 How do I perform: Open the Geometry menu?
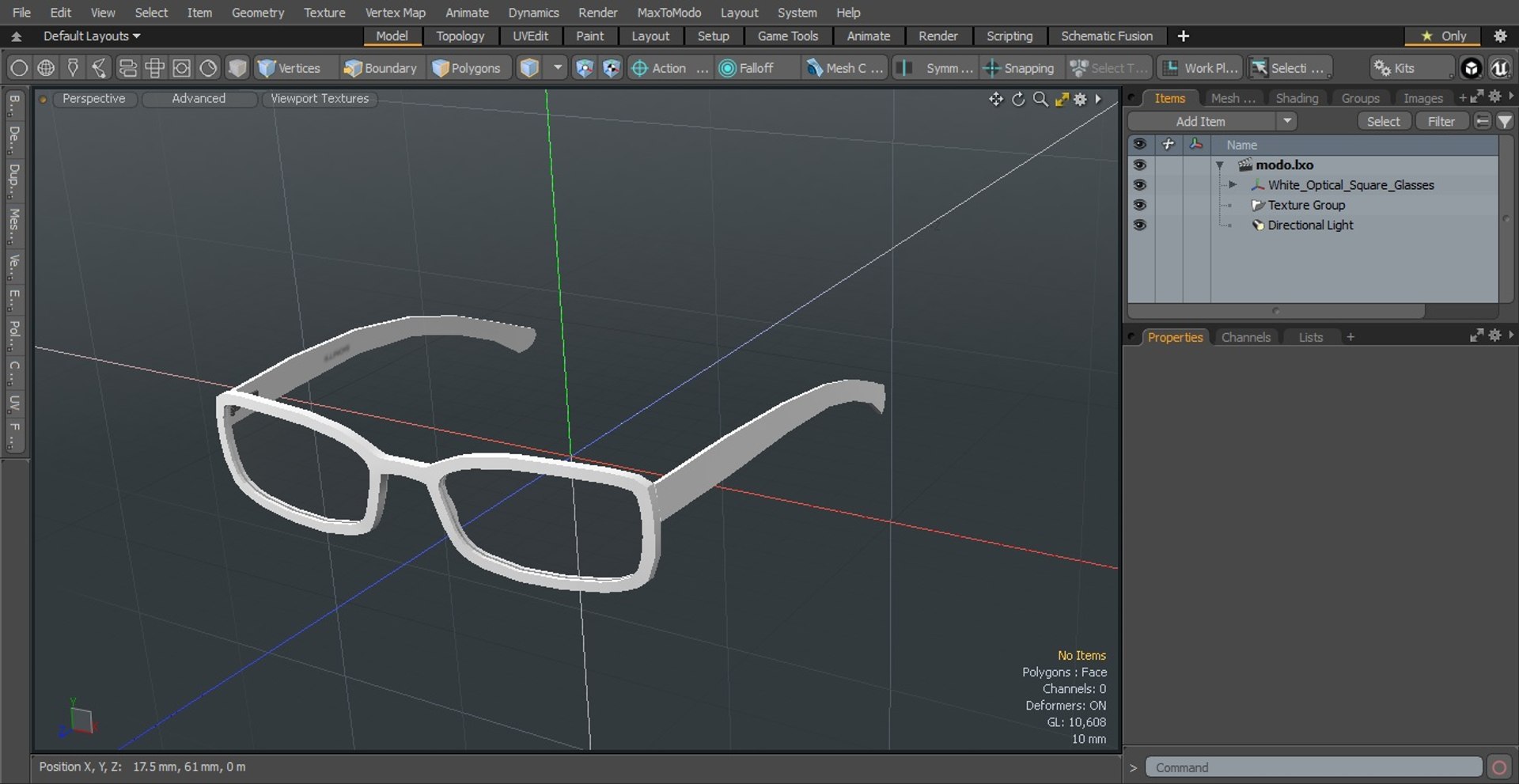pos(257,12)
